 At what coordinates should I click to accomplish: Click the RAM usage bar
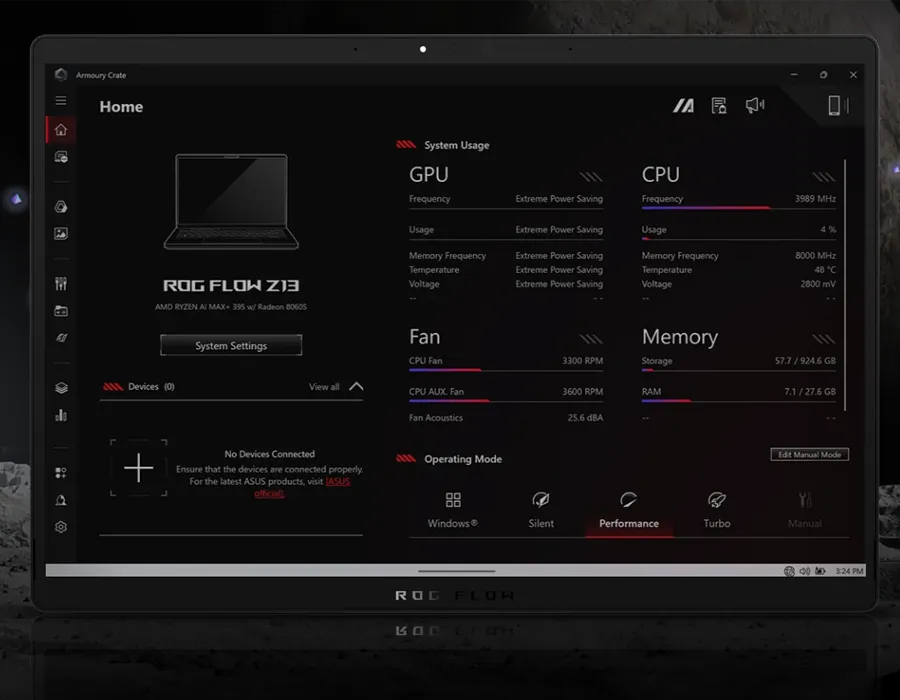pyautogui.click(x=739, y=401)
